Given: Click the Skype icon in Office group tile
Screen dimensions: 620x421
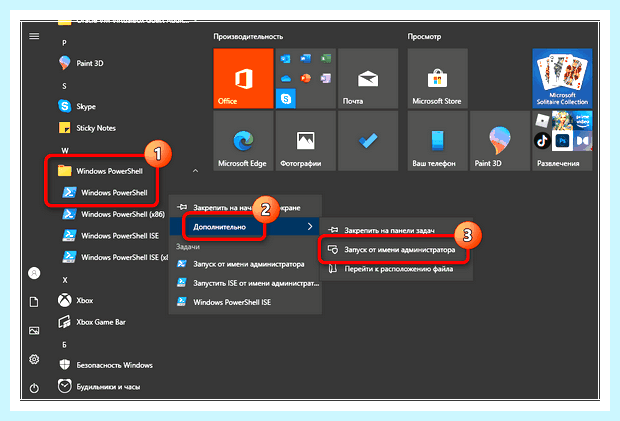Looking at the screenshot, I should [286, 98].
